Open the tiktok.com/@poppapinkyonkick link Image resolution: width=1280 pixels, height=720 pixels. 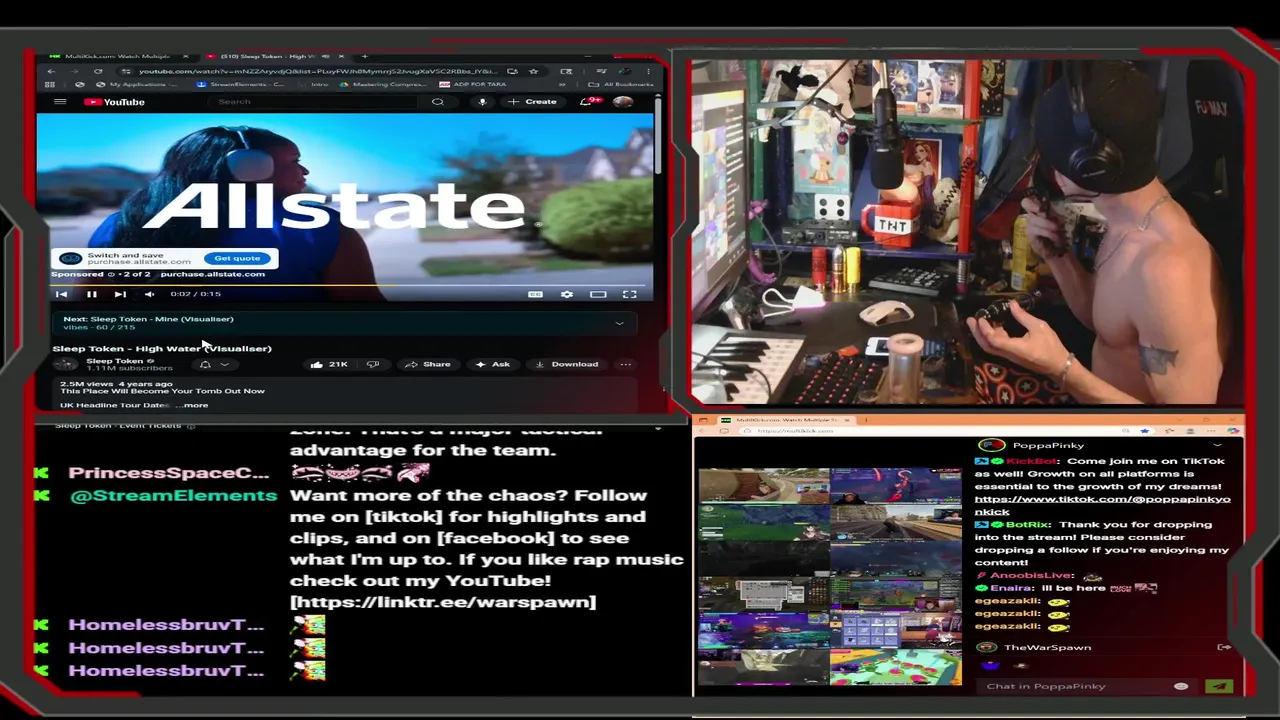(1102, 505)
